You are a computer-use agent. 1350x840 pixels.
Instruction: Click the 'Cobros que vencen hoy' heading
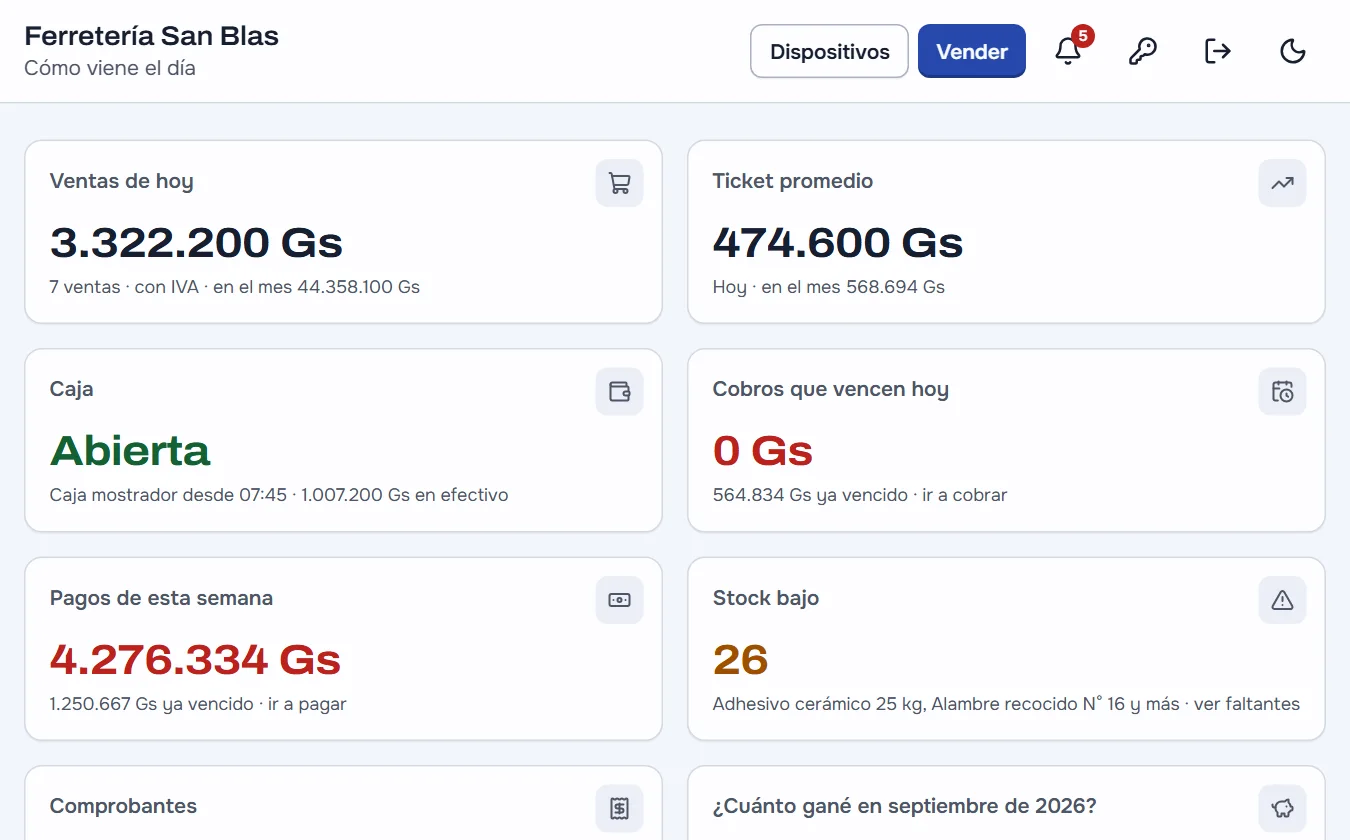(831, 389)
